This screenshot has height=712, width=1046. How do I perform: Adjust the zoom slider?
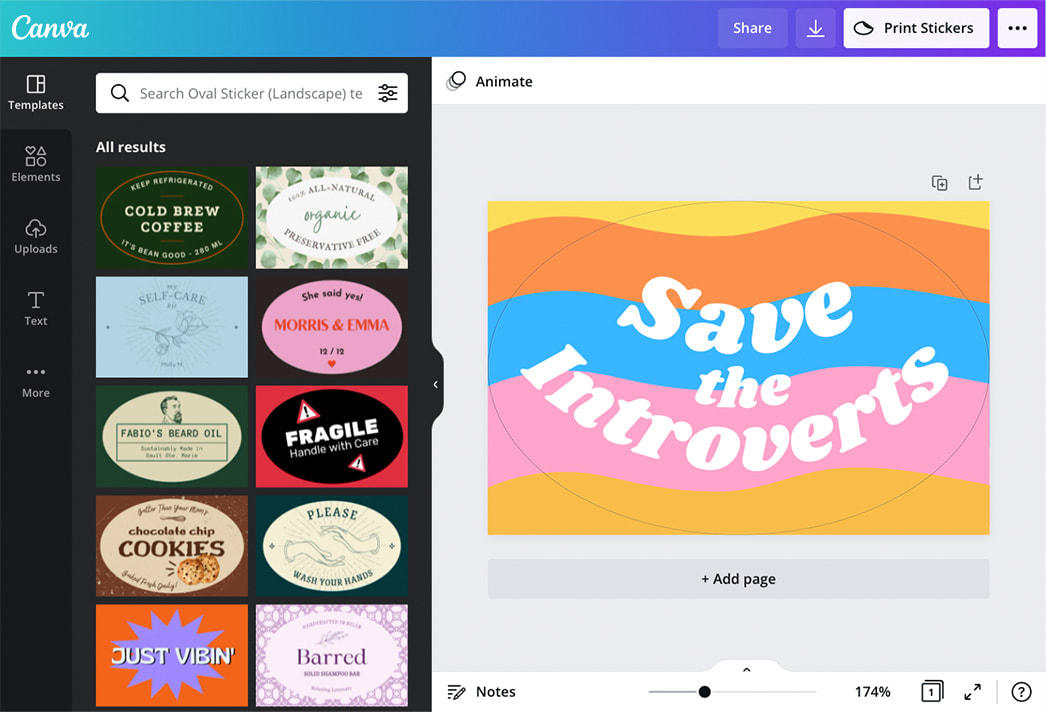pyautogui.click(x=704, y=691)
